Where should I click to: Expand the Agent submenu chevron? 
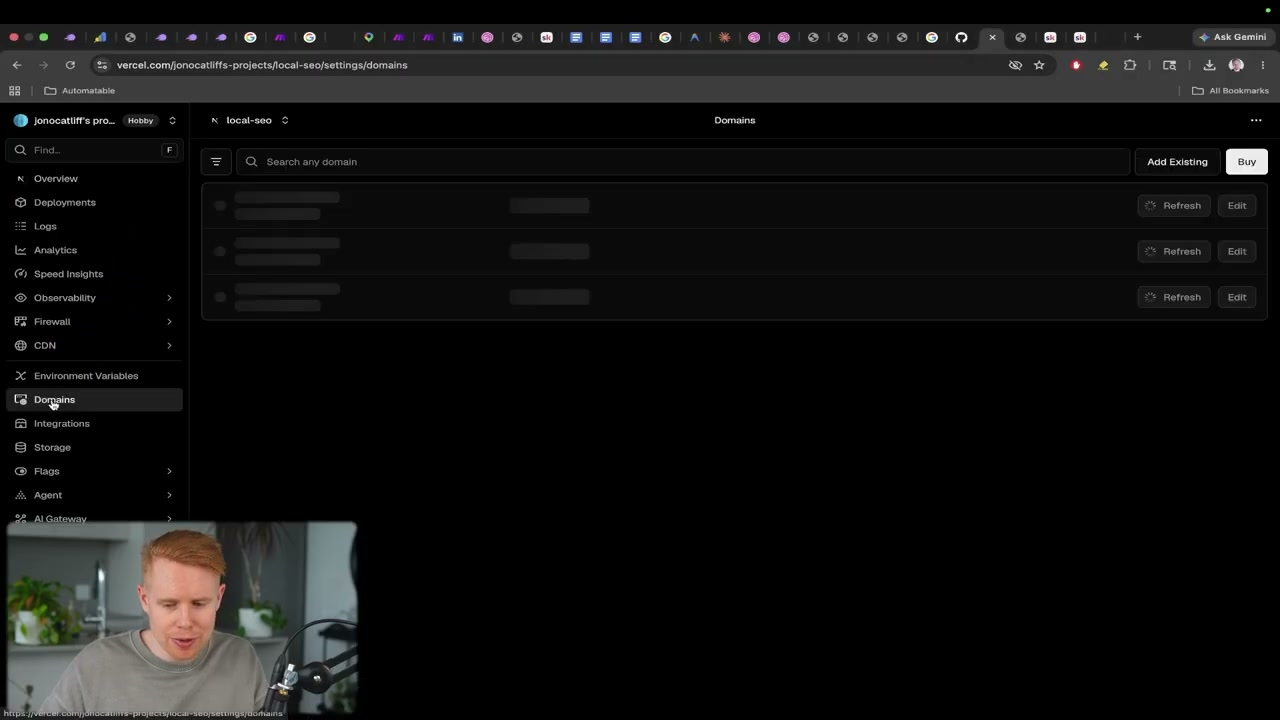coord(169,496)
